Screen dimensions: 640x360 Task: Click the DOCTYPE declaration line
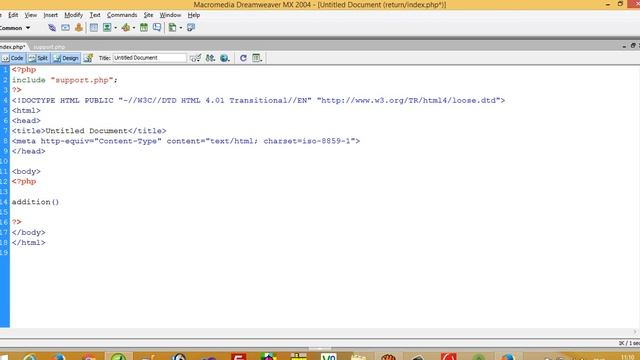pos(258,100)
